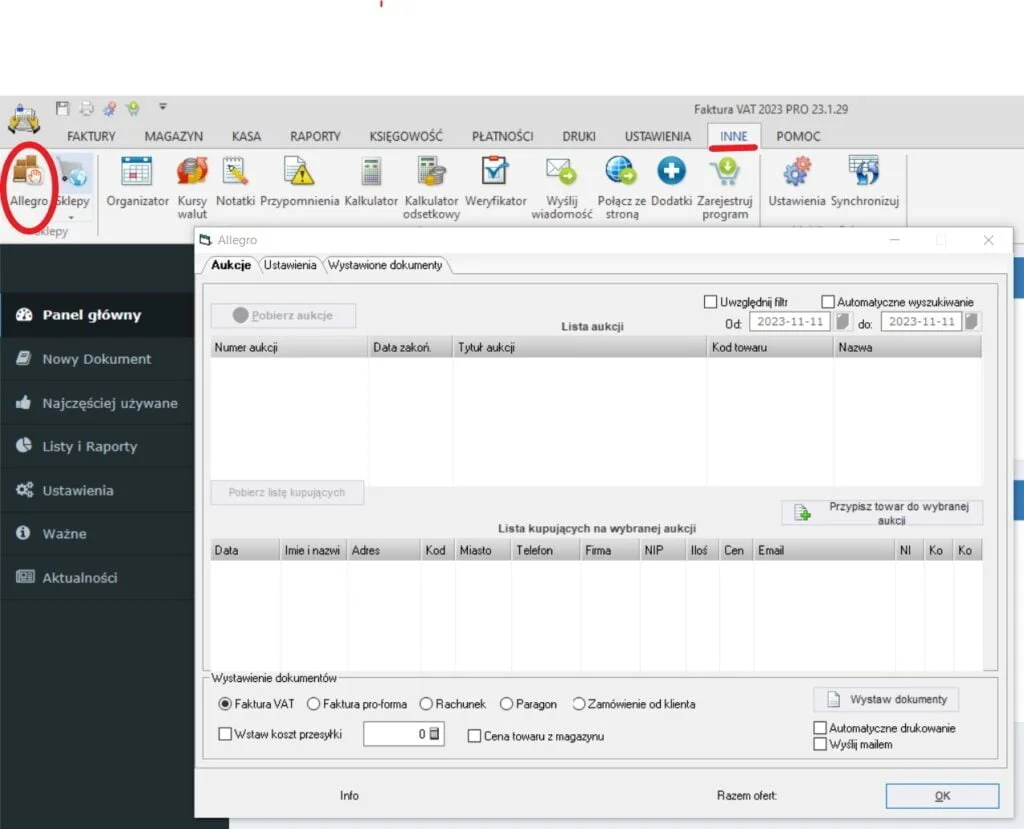Click Wystaw dokumenty button
Screen dimensions: 1024x829
886,699
